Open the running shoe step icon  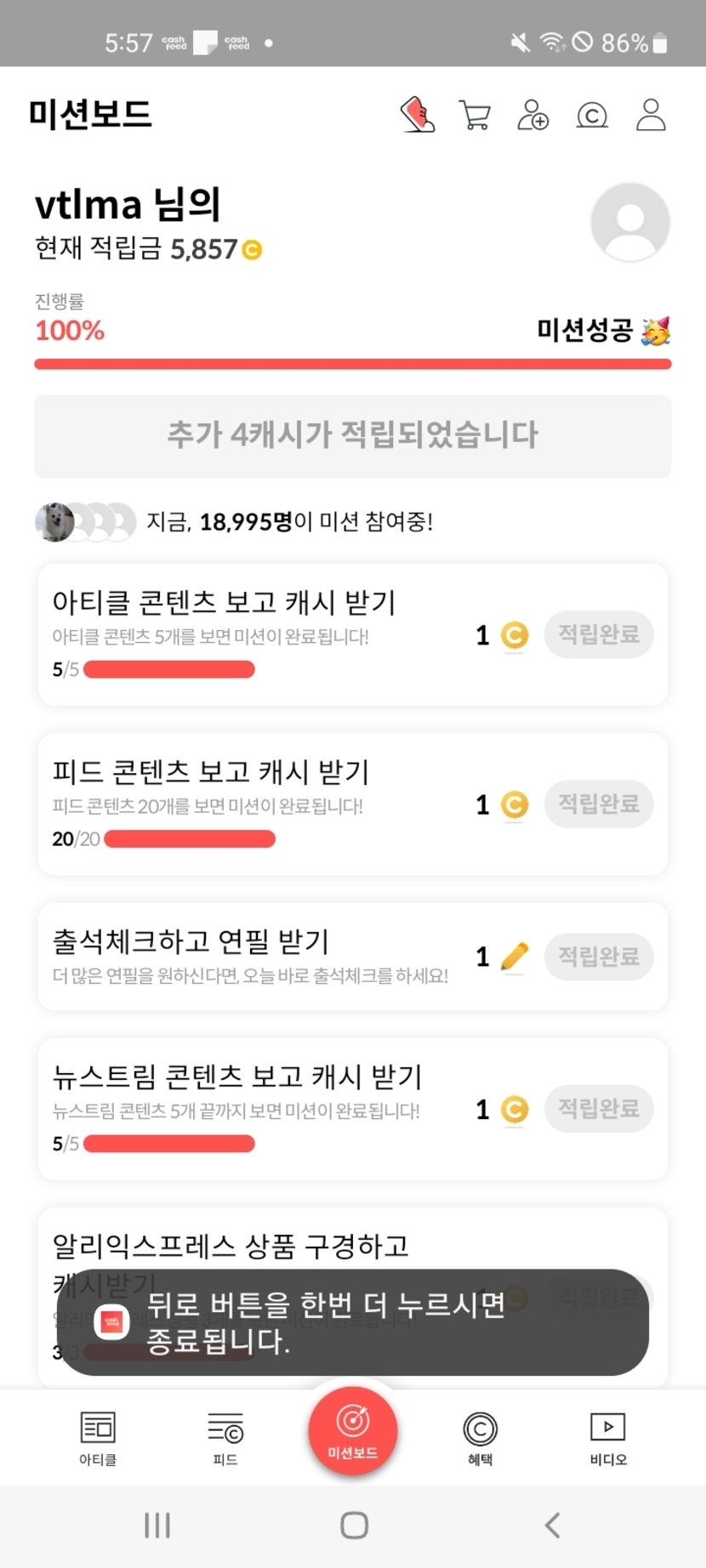pos(418,115)
